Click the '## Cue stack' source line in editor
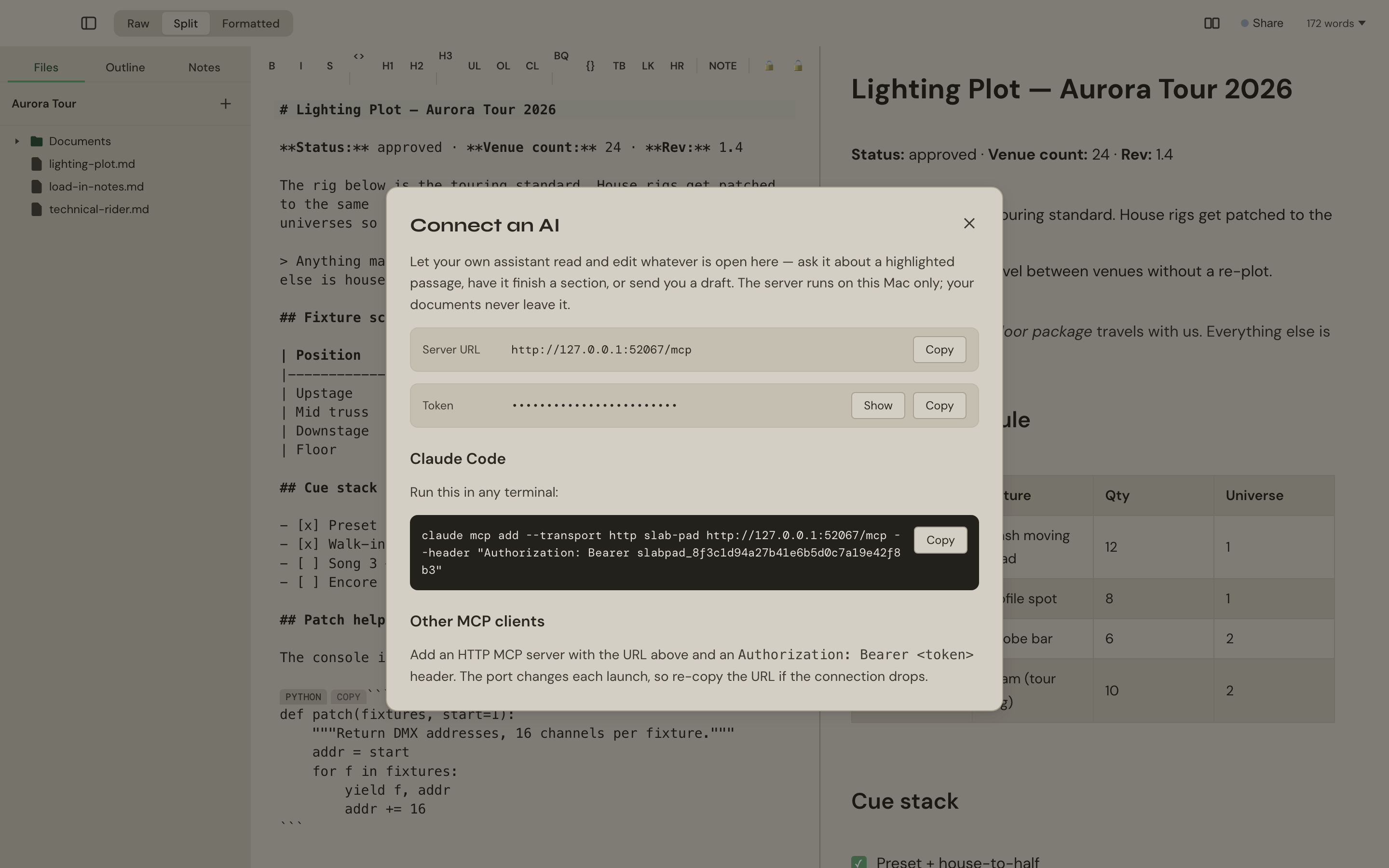The image size is (1389, 868). pyautogui.click(x=328, y=488)
